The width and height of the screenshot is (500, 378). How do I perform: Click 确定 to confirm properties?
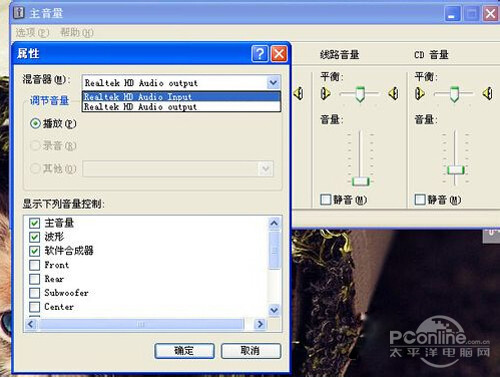184,351
